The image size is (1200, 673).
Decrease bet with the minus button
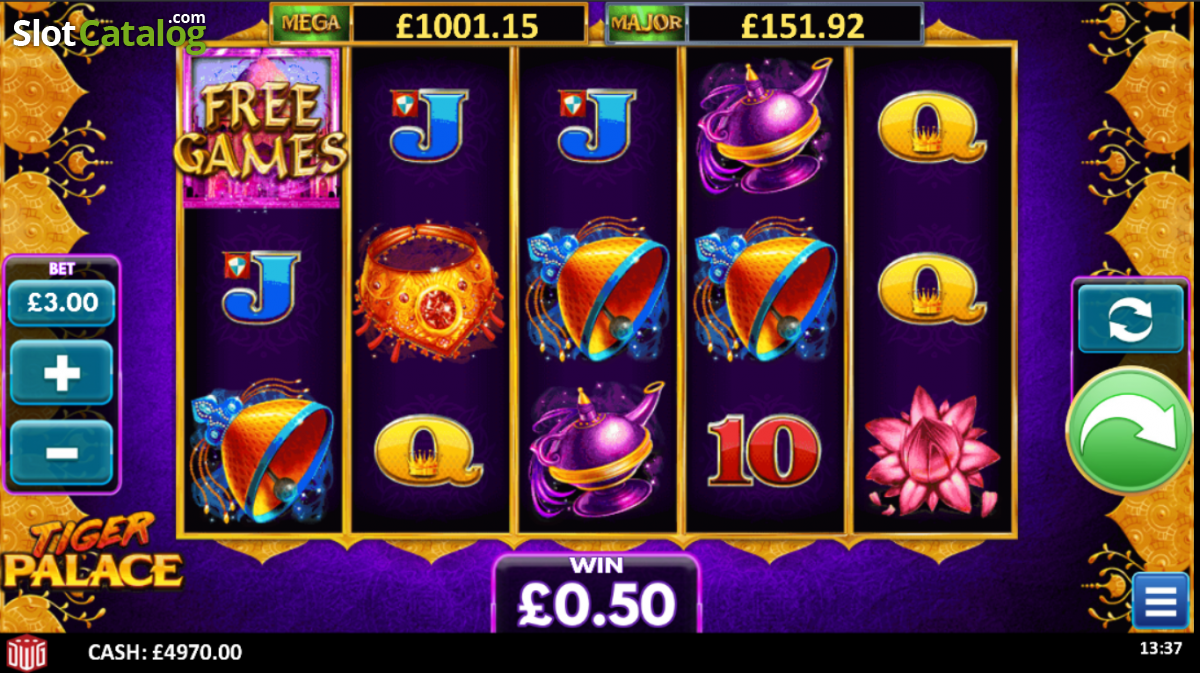click(61, 453)
